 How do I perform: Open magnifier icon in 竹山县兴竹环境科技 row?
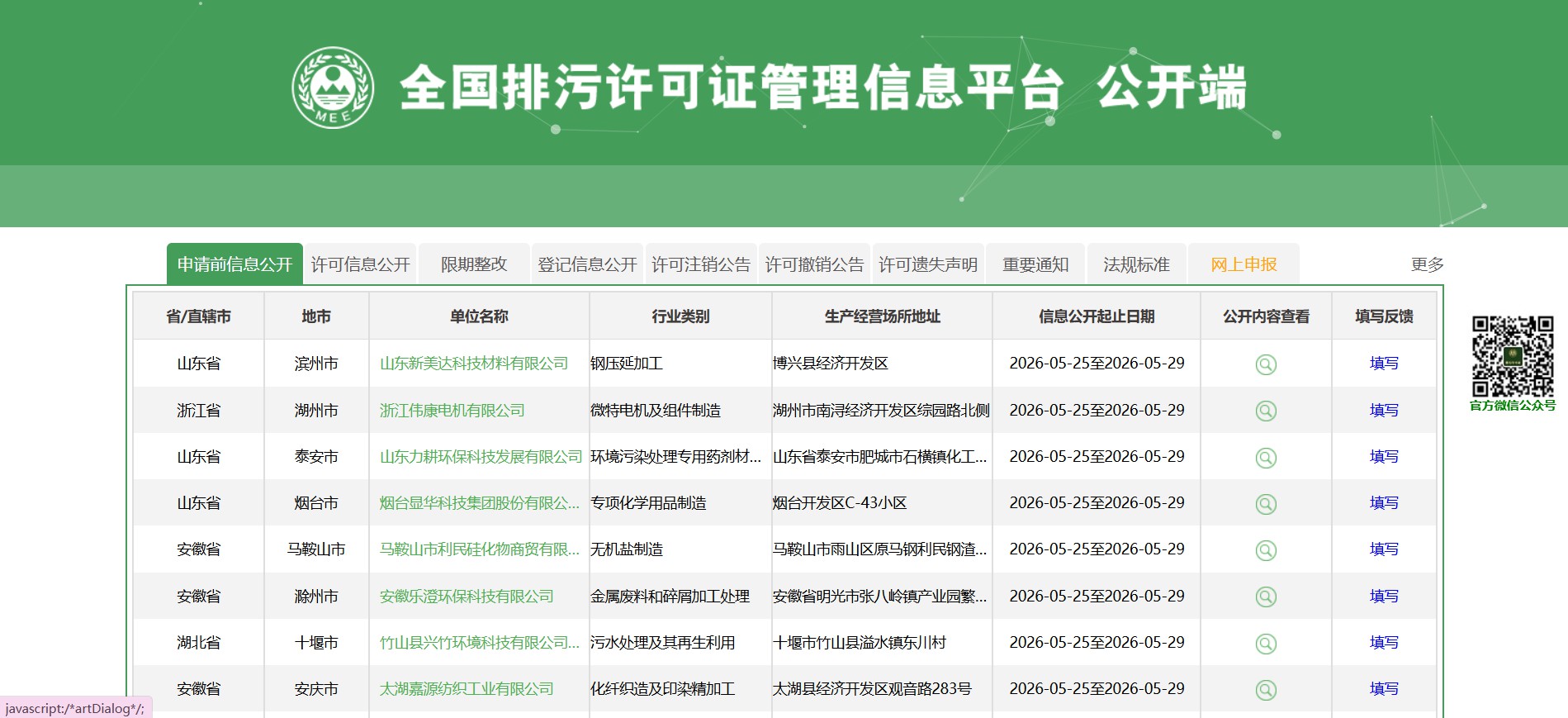1266,644
